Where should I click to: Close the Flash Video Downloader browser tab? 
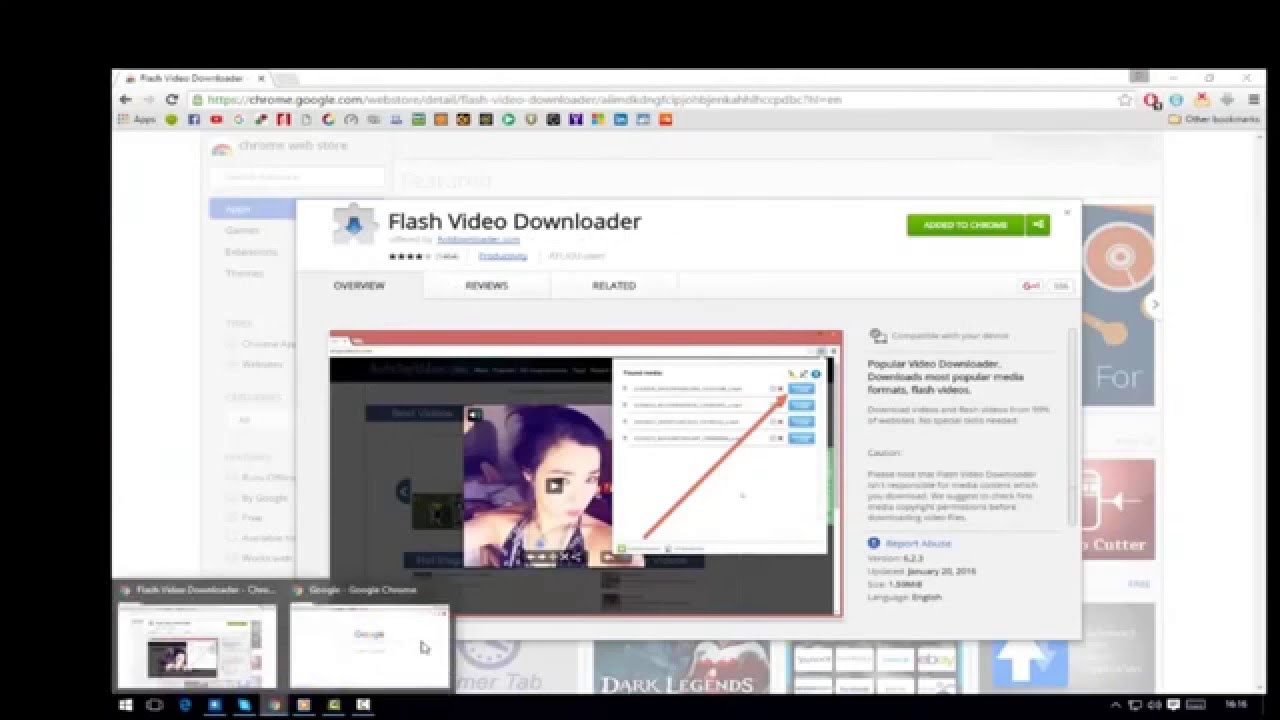(x=261, y=78)
